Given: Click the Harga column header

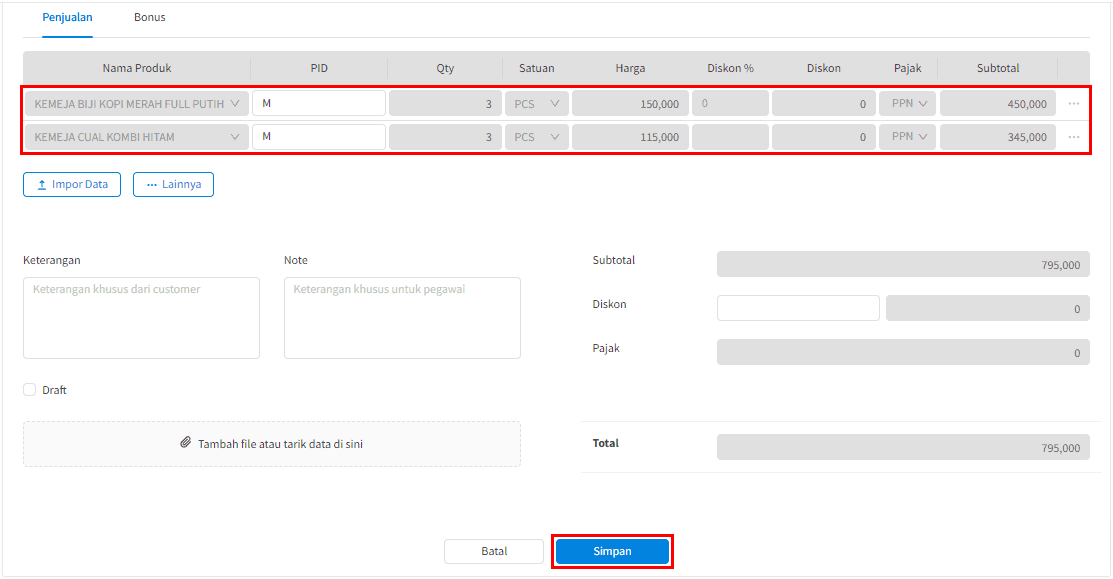Looking at the screenshot, I should tap(630, 68).
